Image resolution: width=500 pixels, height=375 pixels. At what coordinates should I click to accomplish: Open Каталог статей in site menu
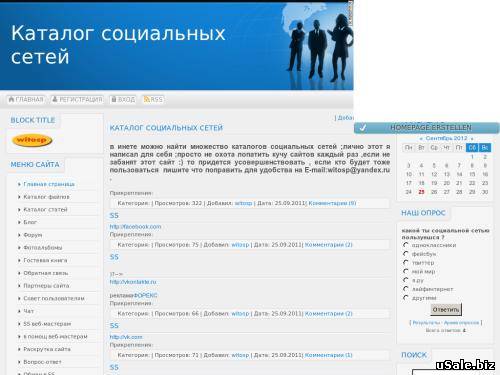(45, 210)
